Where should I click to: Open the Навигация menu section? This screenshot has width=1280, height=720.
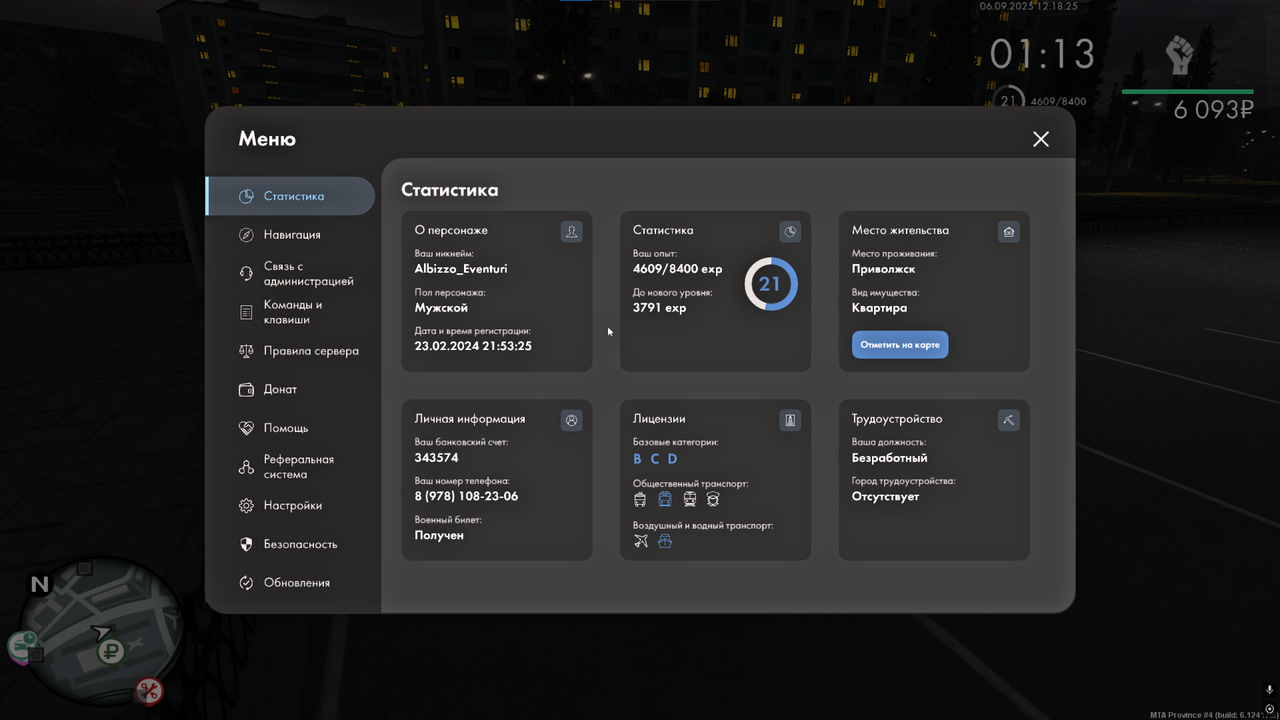click(290, 235)
